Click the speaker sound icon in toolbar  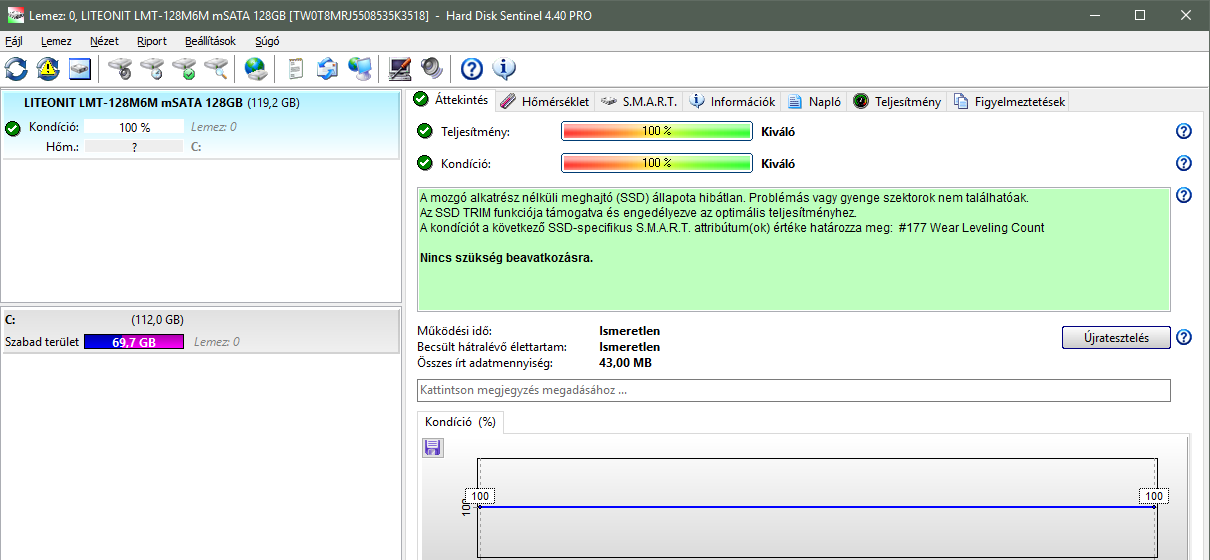pos(431,69)
